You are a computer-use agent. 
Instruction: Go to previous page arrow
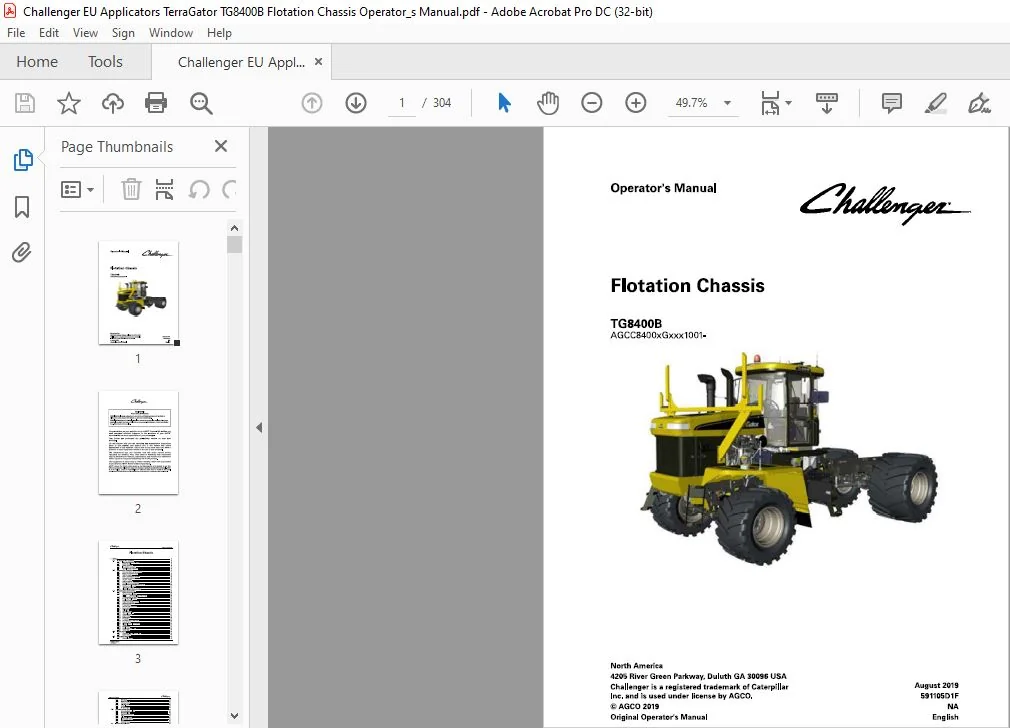click(x=312, y=103)
